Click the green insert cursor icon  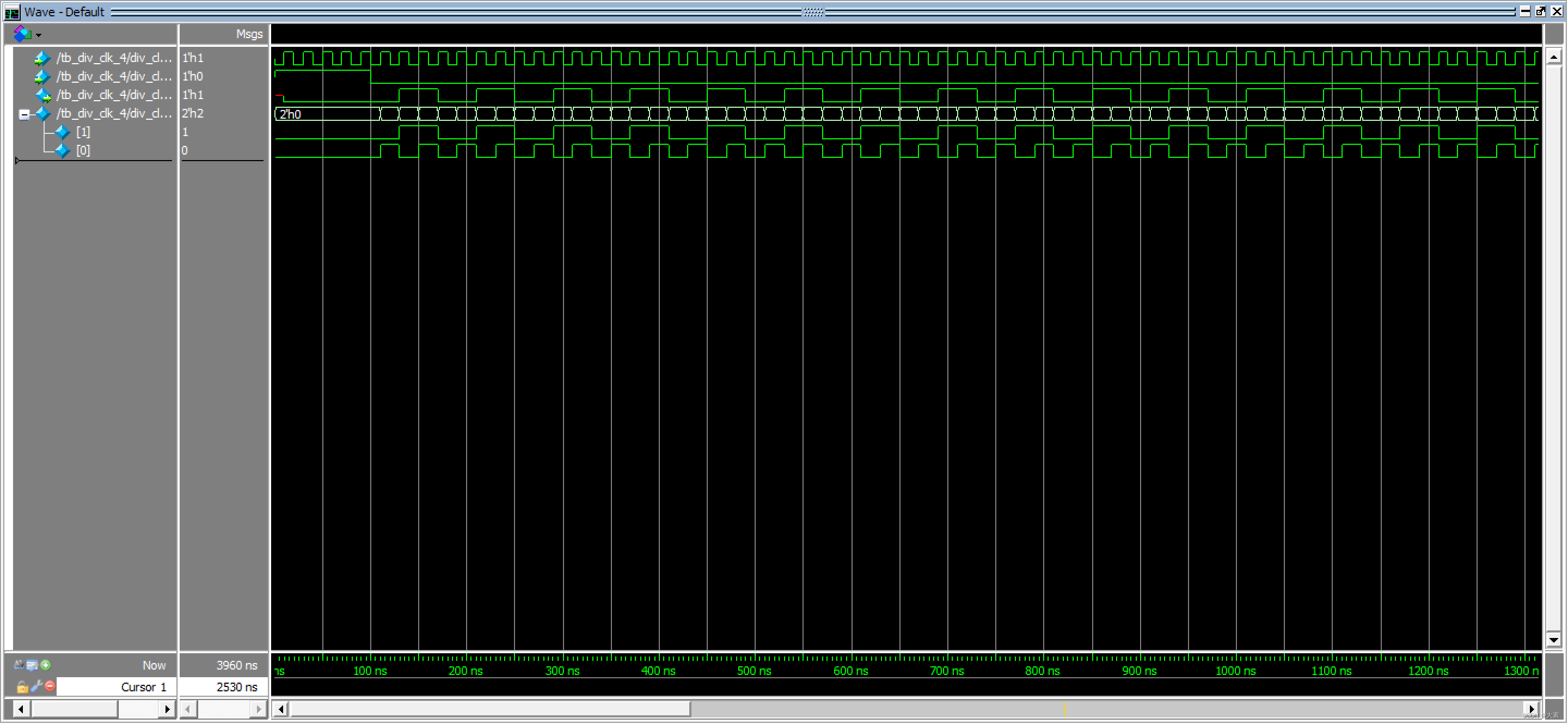pos(46,665)
